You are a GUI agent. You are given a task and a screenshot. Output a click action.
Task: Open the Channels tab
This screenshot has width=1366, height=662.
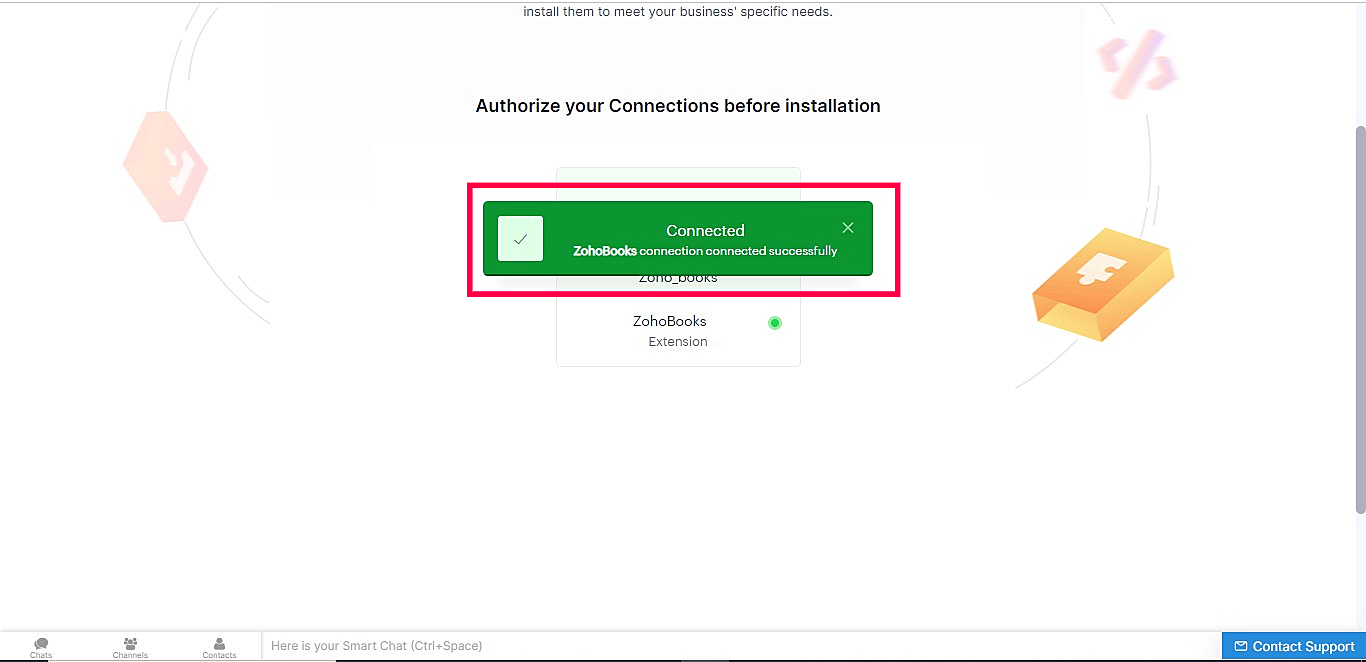[x=130, y=647]
